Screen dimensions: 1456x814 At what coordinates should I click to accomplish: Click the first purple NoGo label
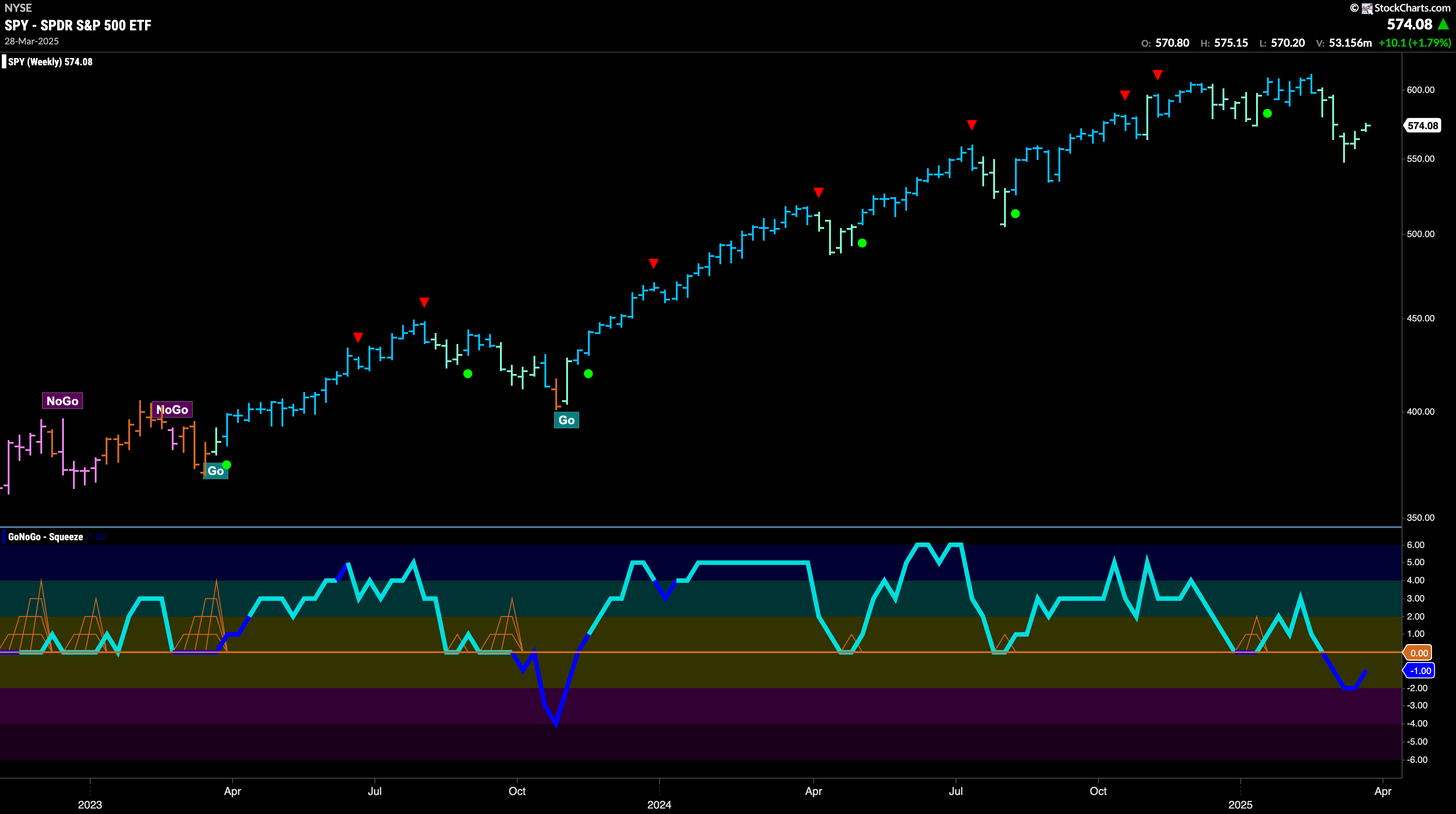click(x=62, y=401)
